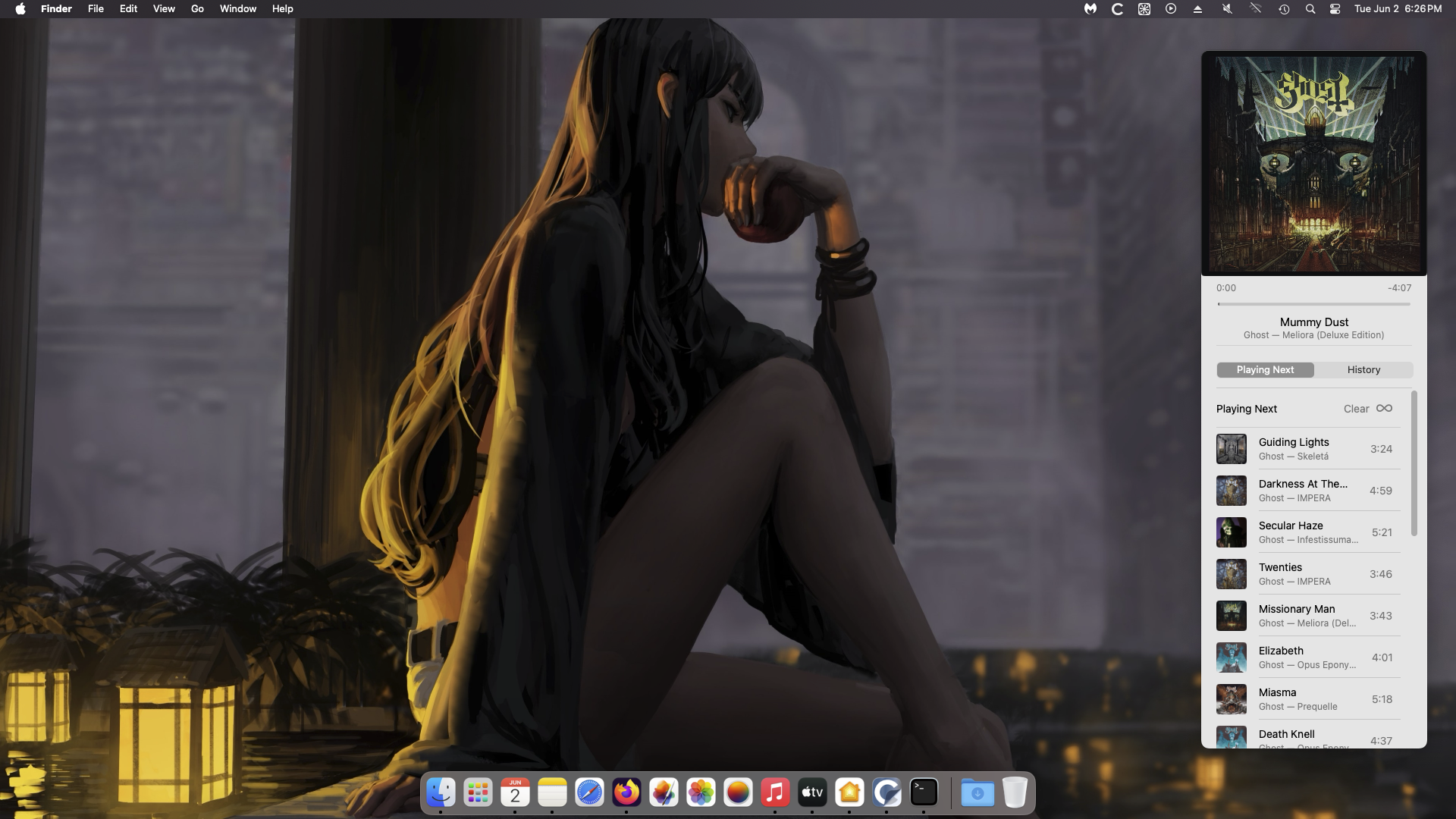This screenshot has height=819, width=1456.
Task: Click the Secular Haze album thumbnail
Action: [1231, 532]
